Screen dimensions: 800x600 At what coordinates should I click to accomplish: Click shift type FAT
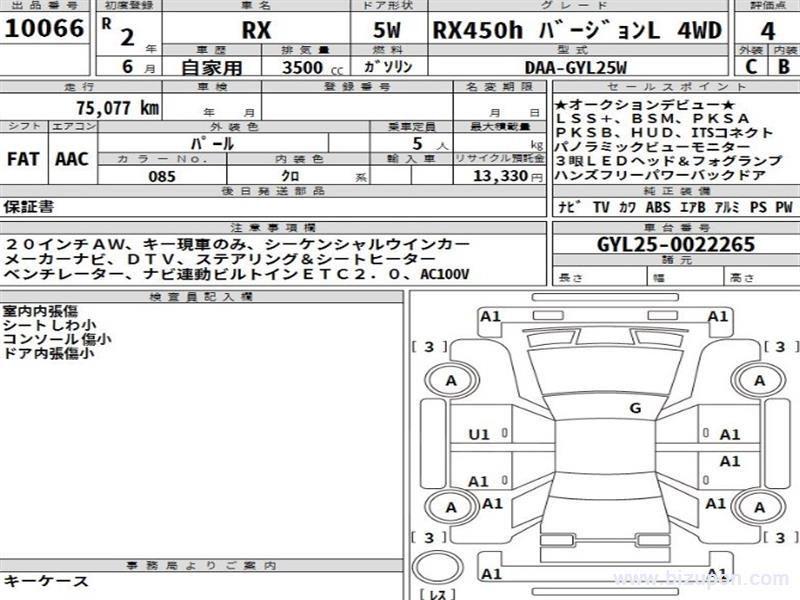[x=23, y=159]
